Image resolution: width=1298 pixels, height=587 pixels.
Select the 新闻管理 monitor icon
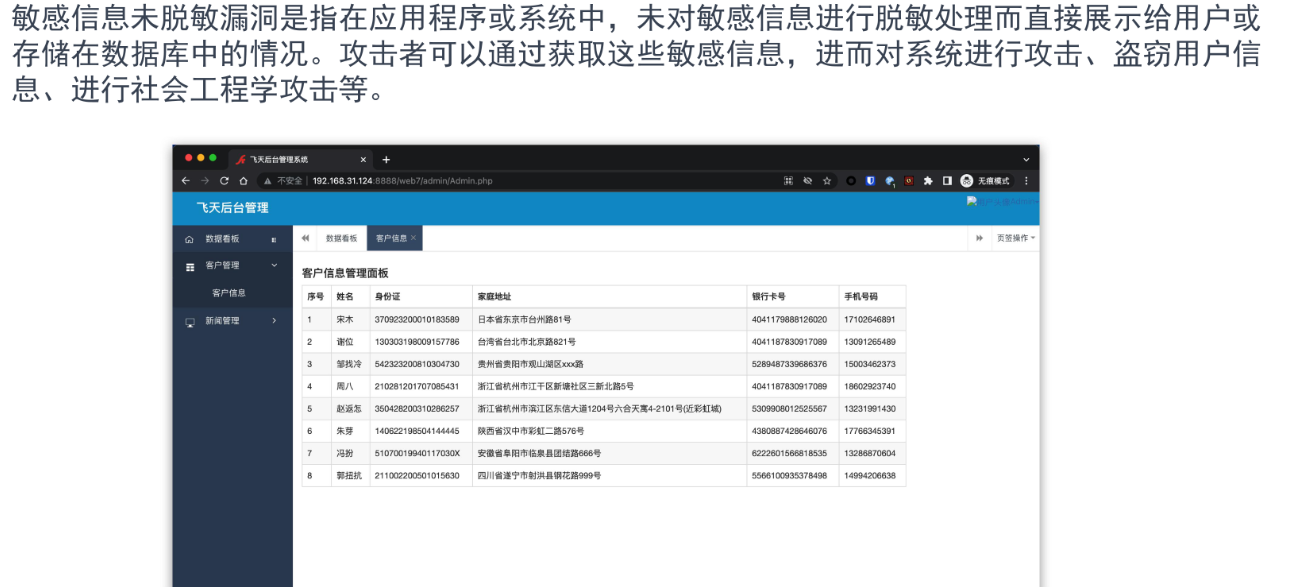pyautogui.click(x=189, y=321)
